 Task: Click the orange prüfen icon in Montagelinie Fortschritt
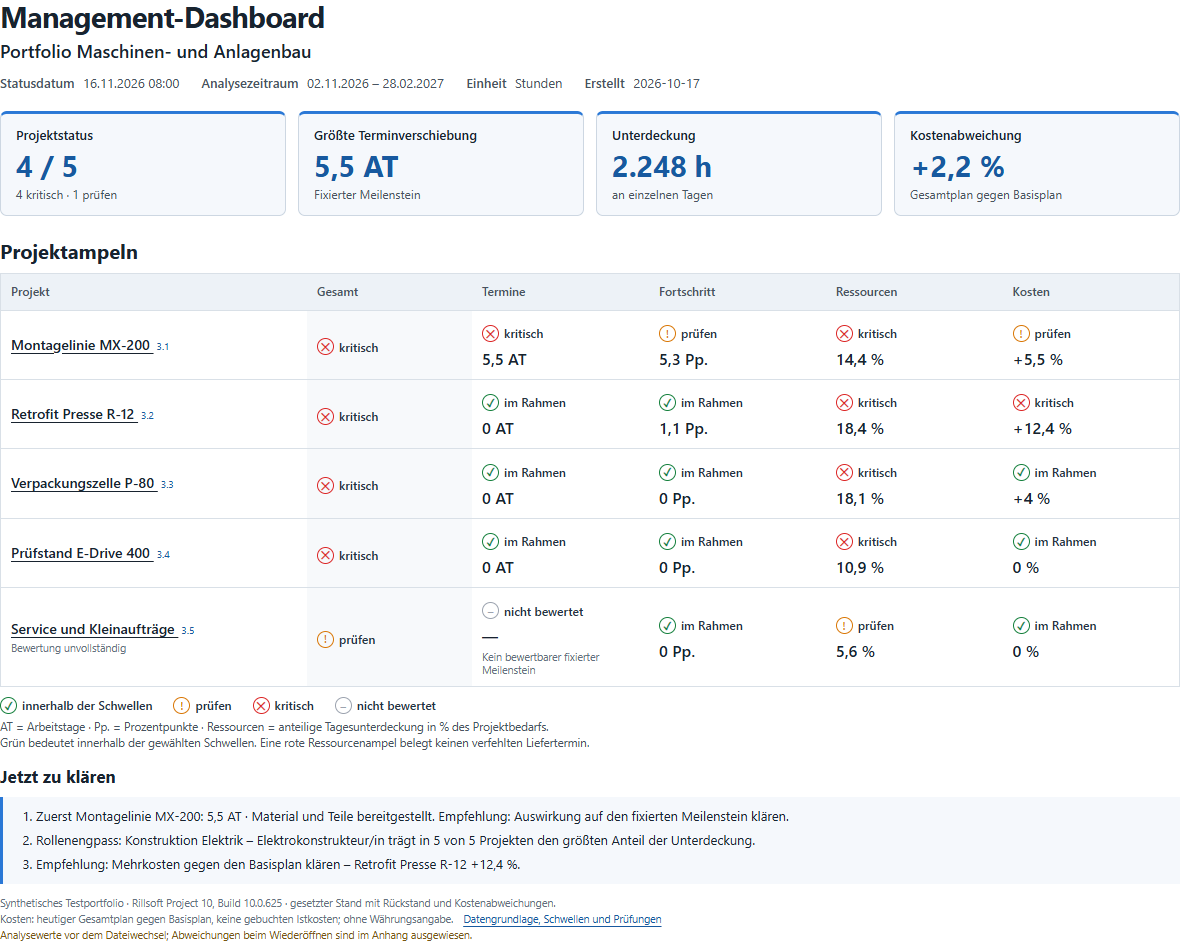[667, 333]
